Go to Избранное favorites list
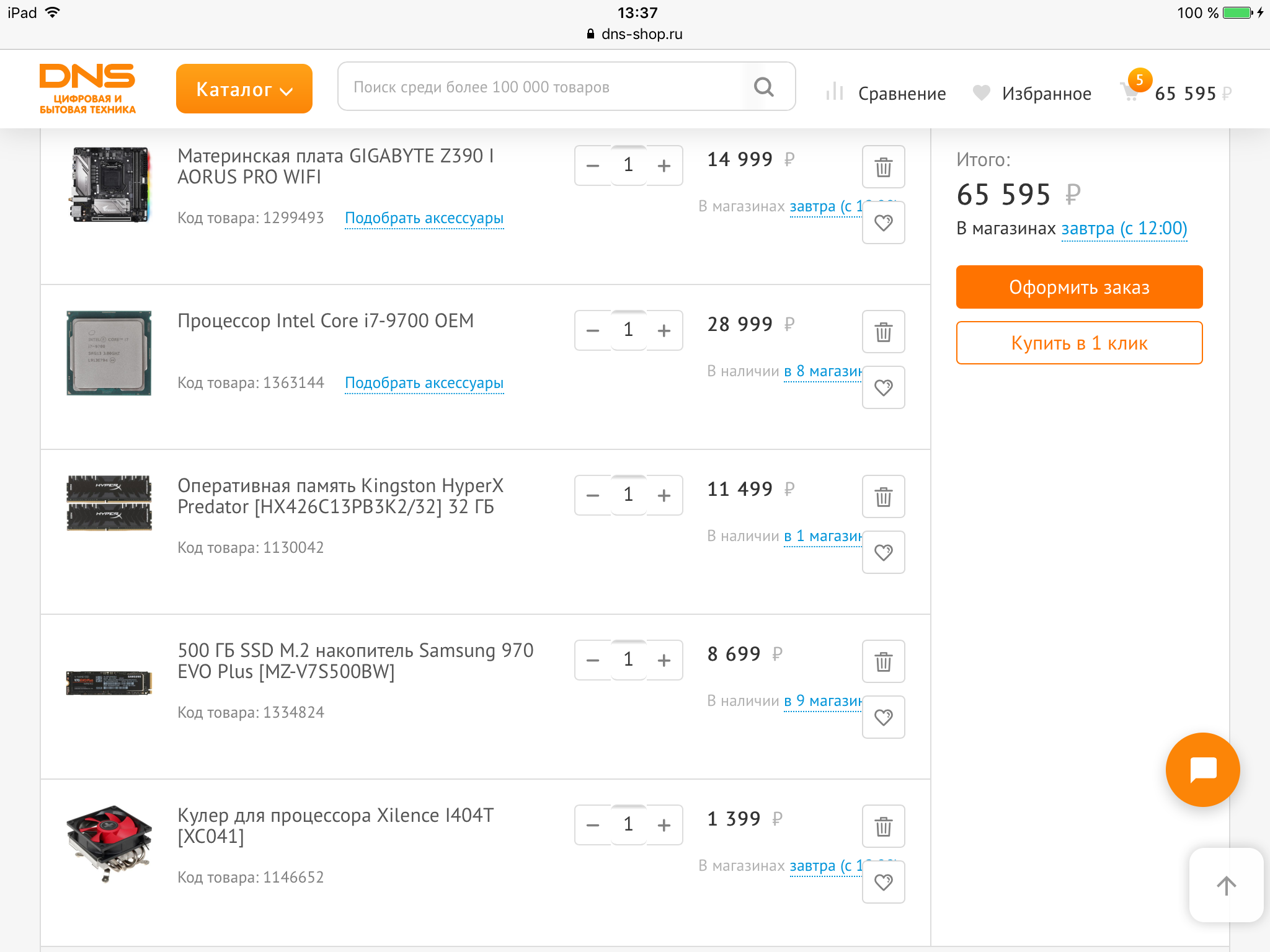The width and height of the screenshot is (1270, 952). (1032, 94)
